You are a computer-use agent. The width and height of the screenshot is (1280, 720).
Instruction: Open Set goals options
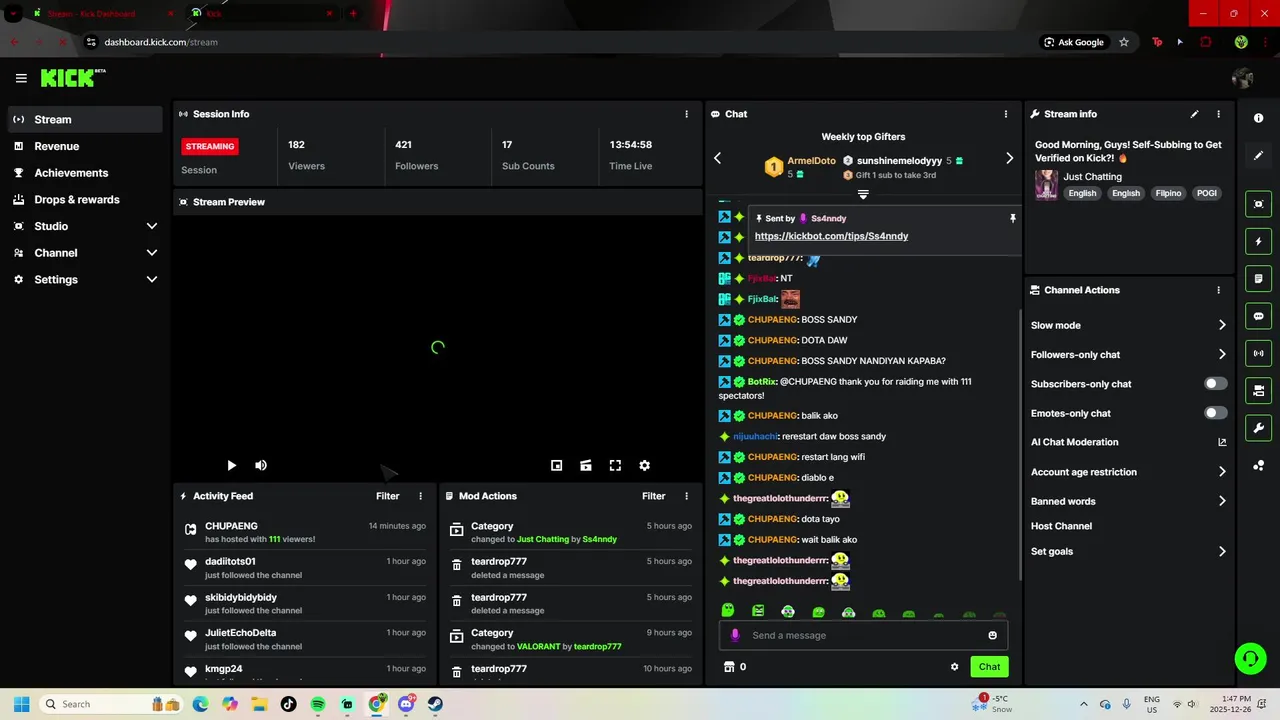1128,551
